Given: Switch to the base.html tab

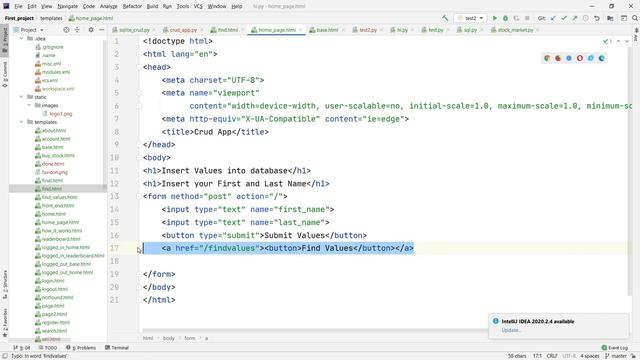Looking at the screenshot, I should click(324, 30).
